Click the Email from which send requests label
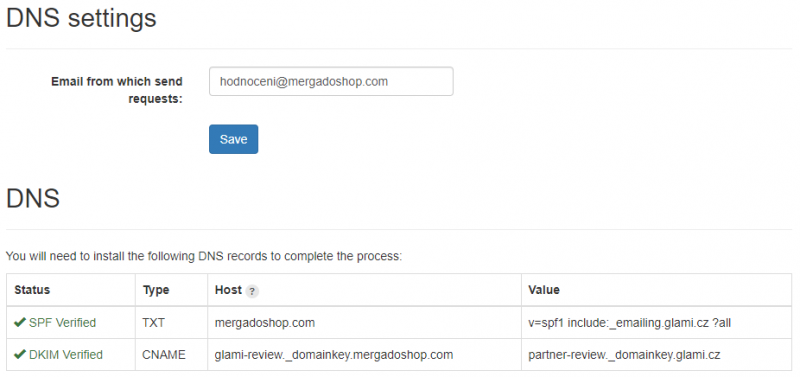The width and height of the screenshot is (800, 377). coord(117,90)
